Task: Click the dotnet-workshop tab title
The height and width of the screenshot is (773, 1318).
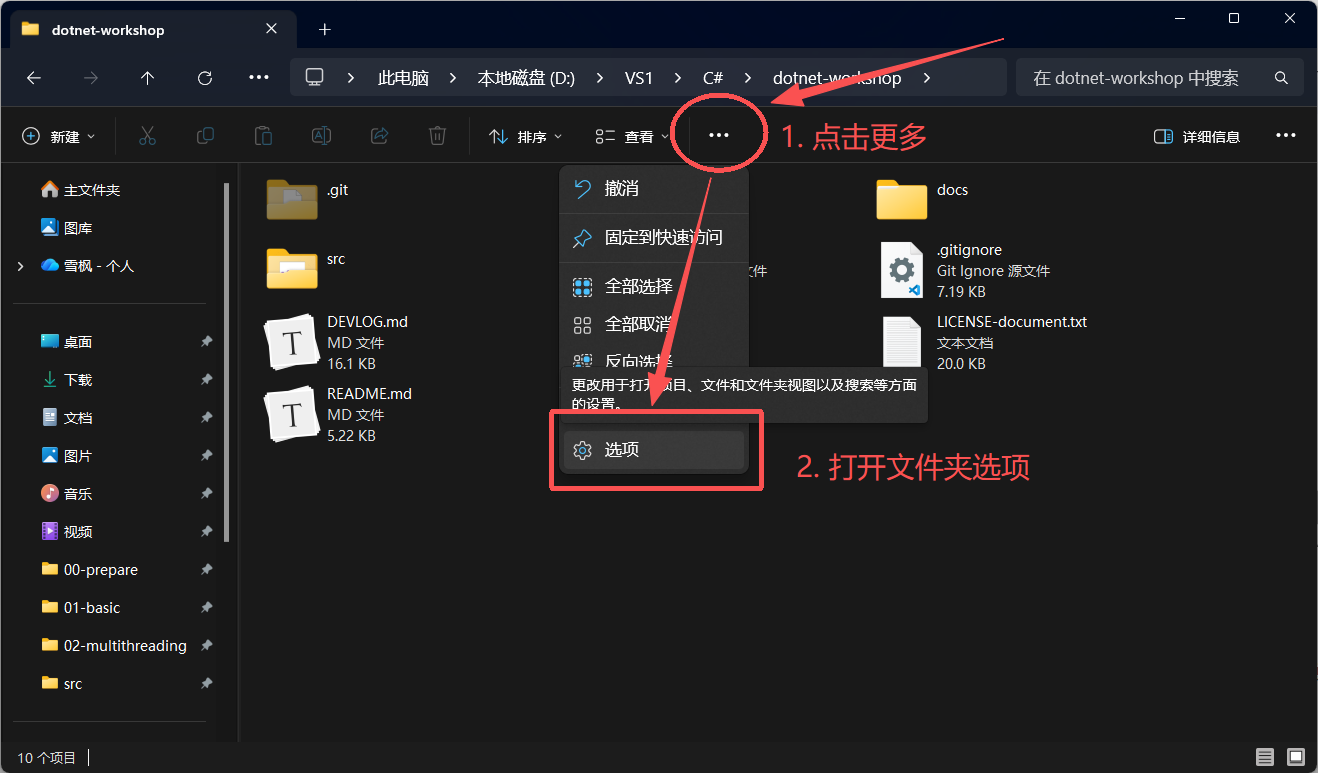Action: (x=108, y=30)
